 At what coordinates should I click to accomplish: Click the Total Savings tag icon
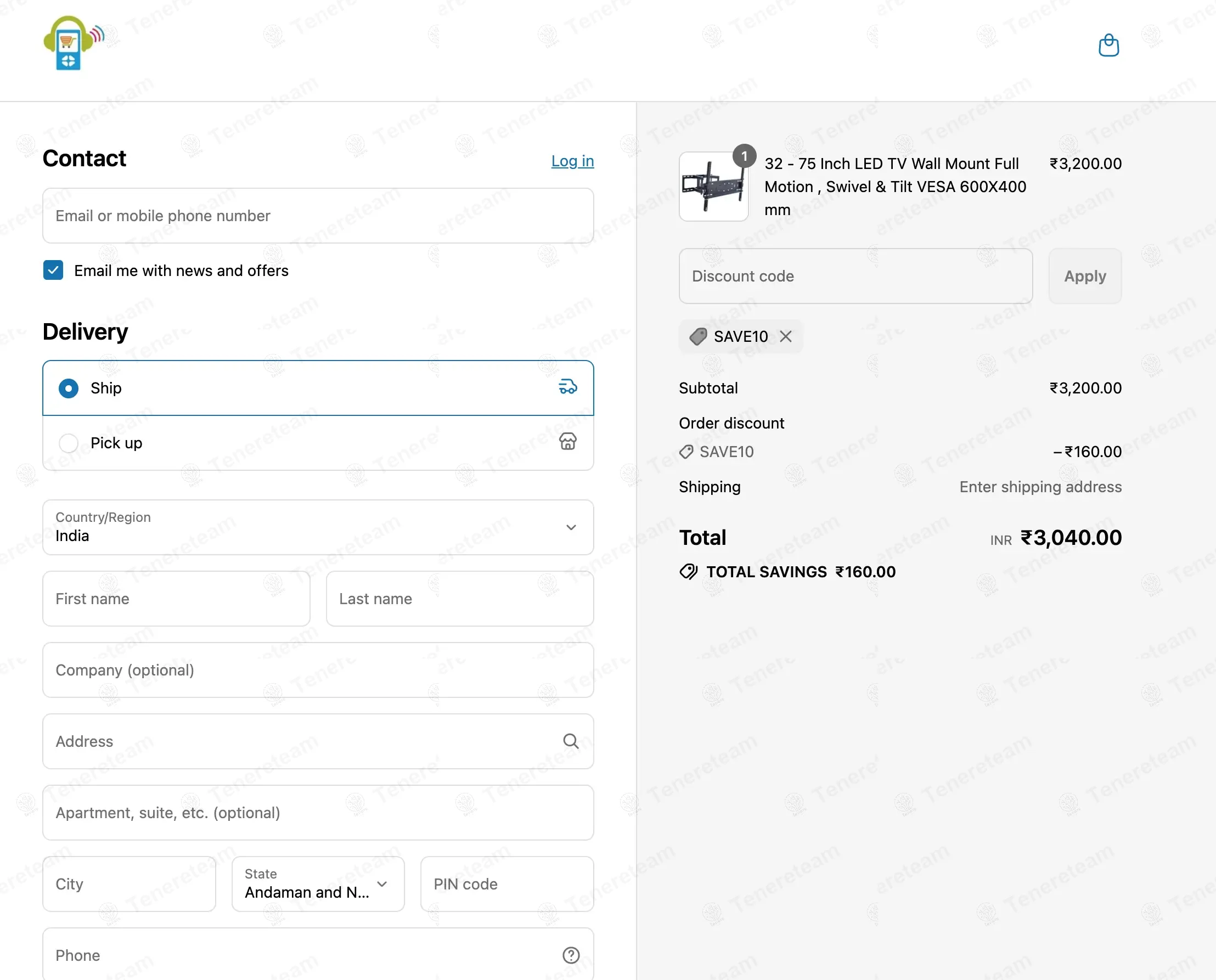coord(688,571)
